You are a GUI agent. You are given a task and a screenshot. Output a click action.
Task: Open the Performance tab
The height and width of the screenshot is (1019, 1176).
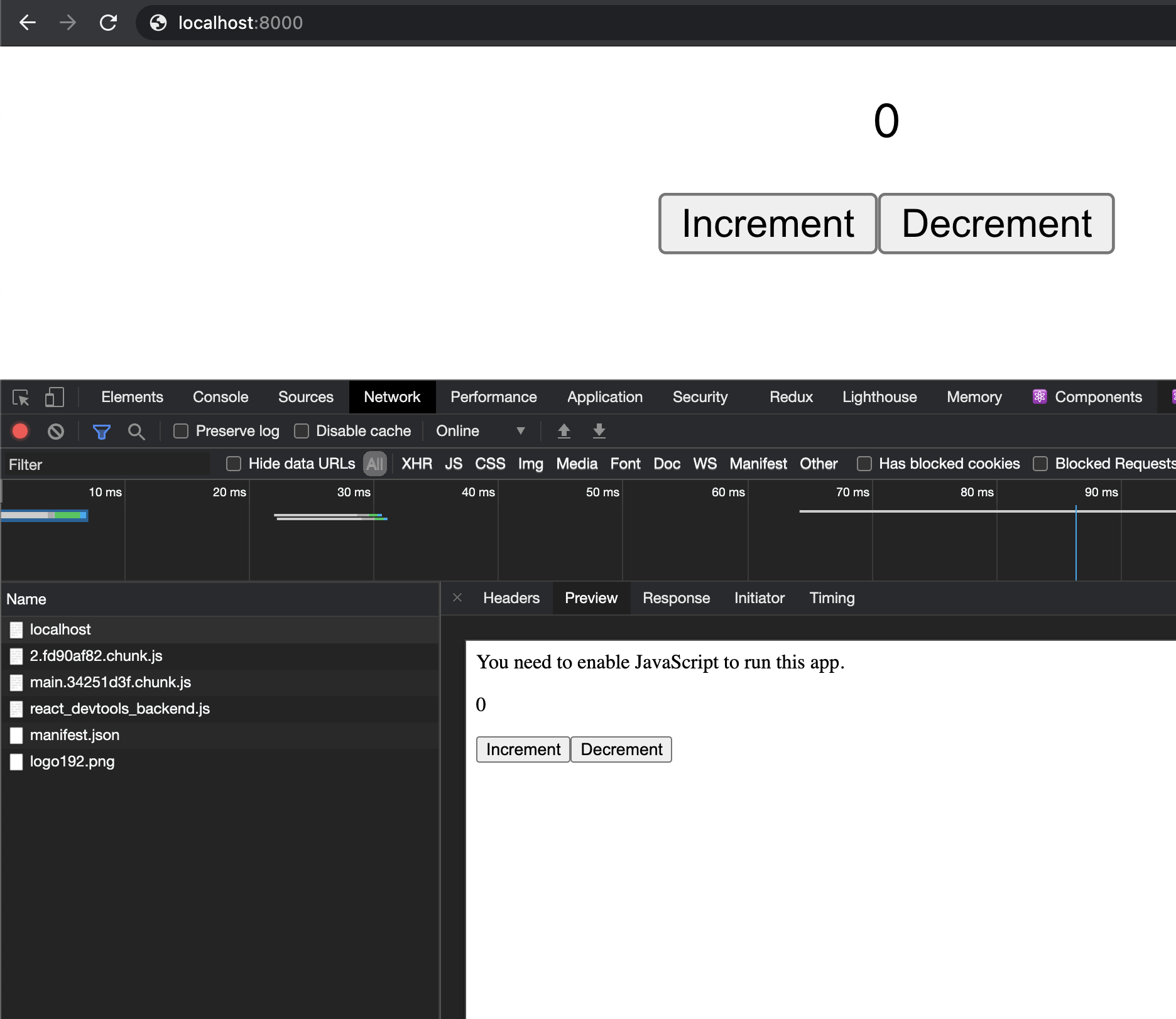click(494, 397)
